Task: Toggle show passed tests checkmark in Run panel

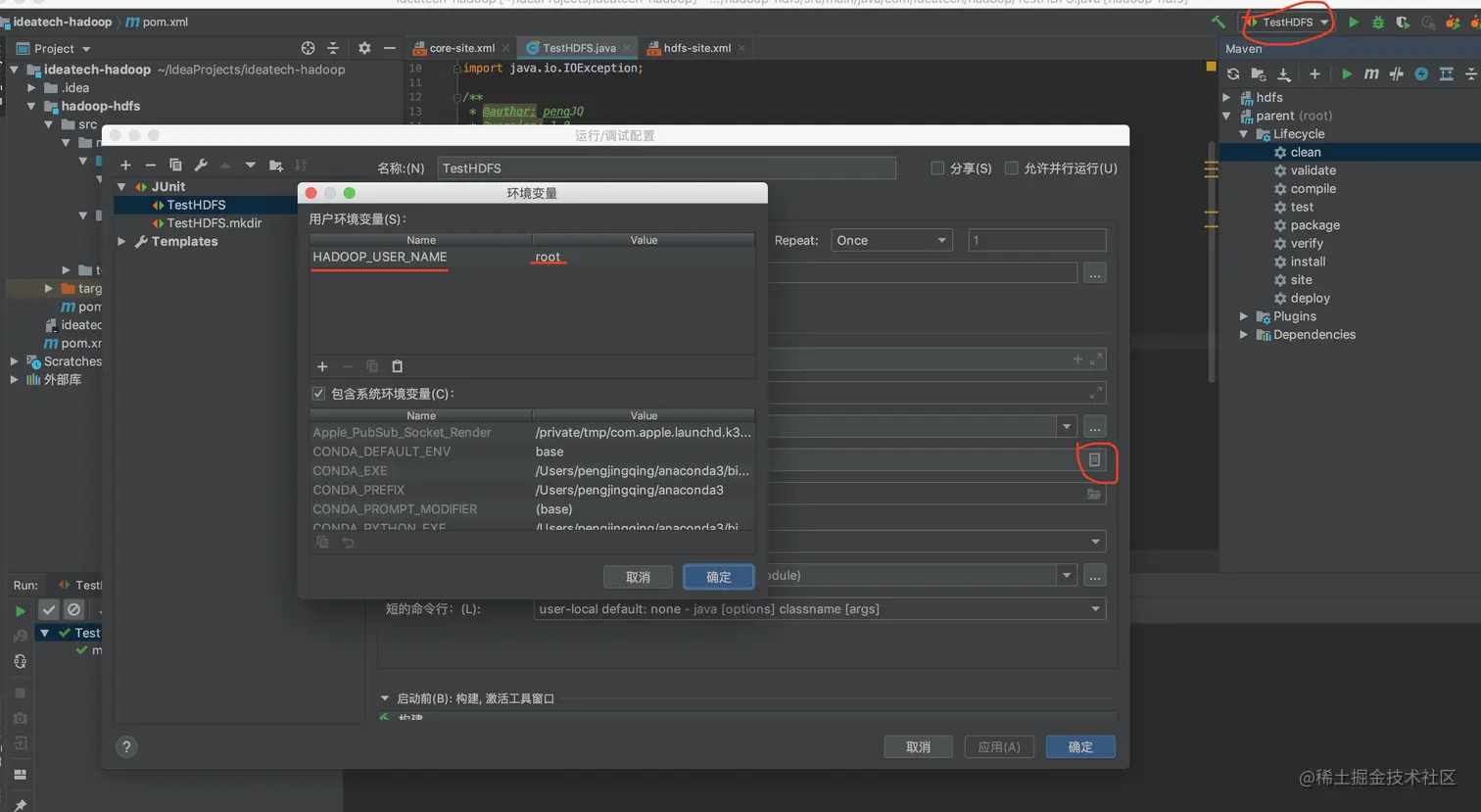Action: pyautogui.click(x=49, y=609)
